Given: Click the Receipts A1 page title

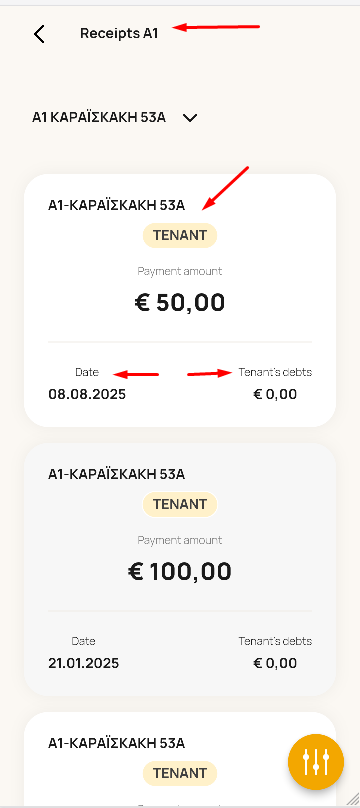Looking at the screenshot, I should click(x=119, y=33).
